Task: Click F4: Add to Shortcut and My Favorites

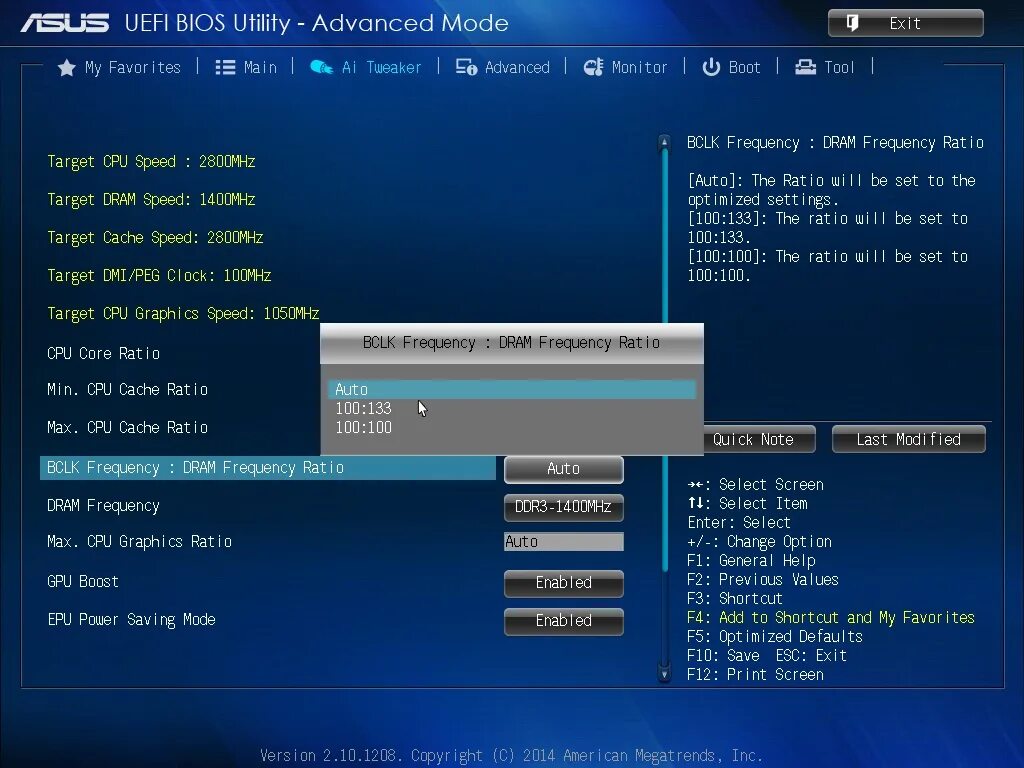Action: pos(831,618)
